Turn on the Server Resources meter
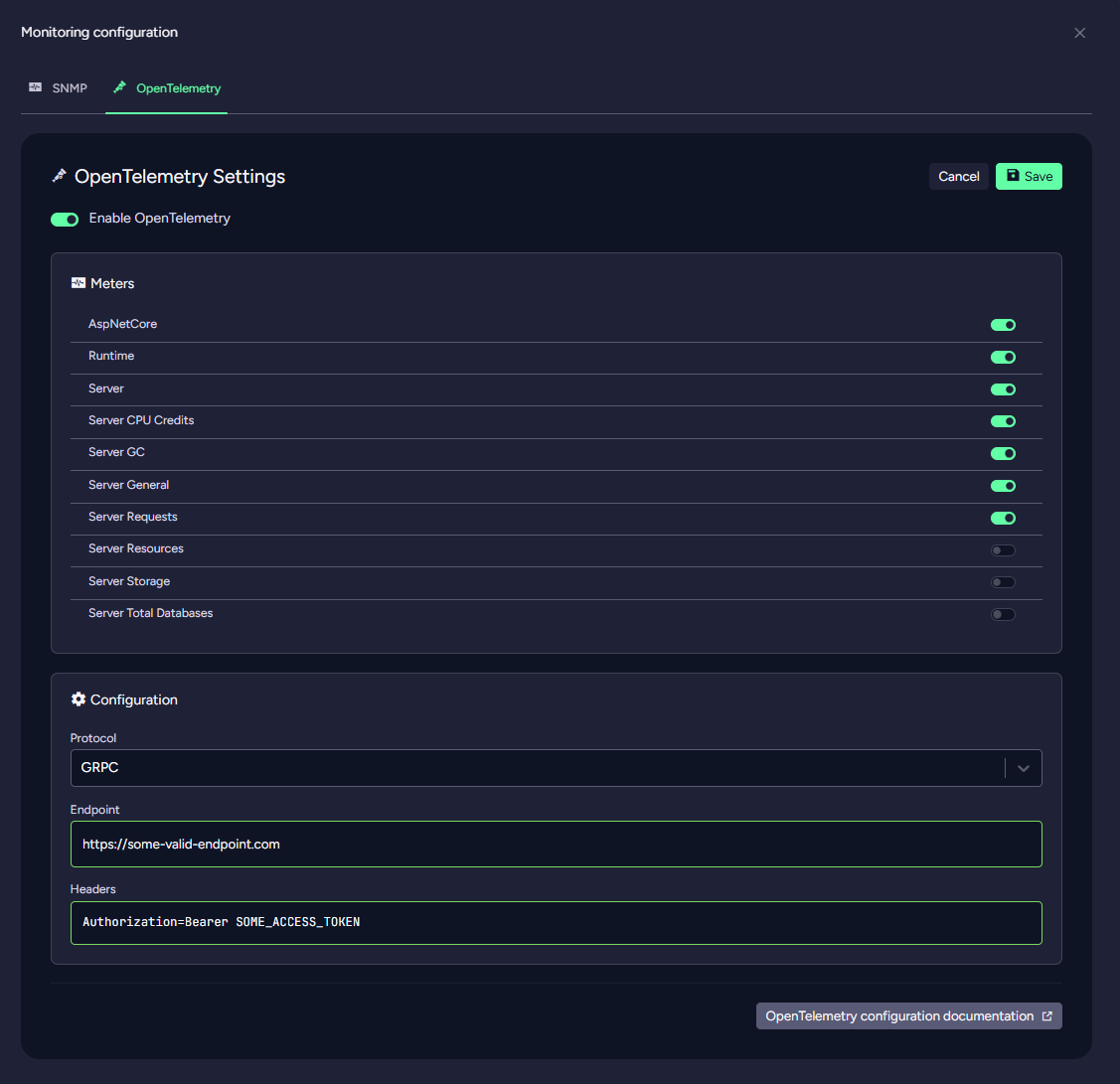 click(x=1003, y=549)
